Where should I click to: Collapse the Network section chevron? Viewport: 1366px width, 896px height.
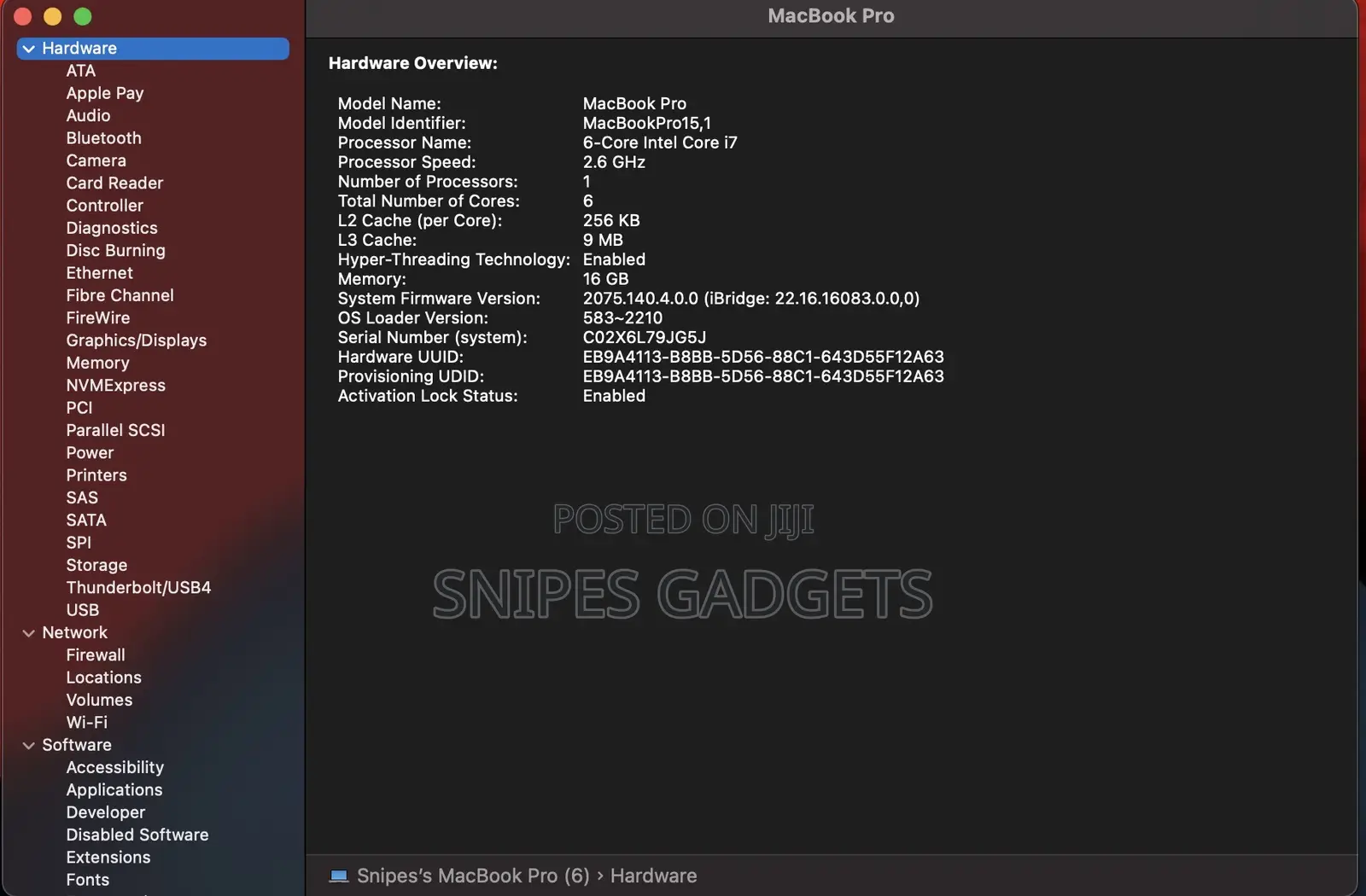click(x=29, y=633)
